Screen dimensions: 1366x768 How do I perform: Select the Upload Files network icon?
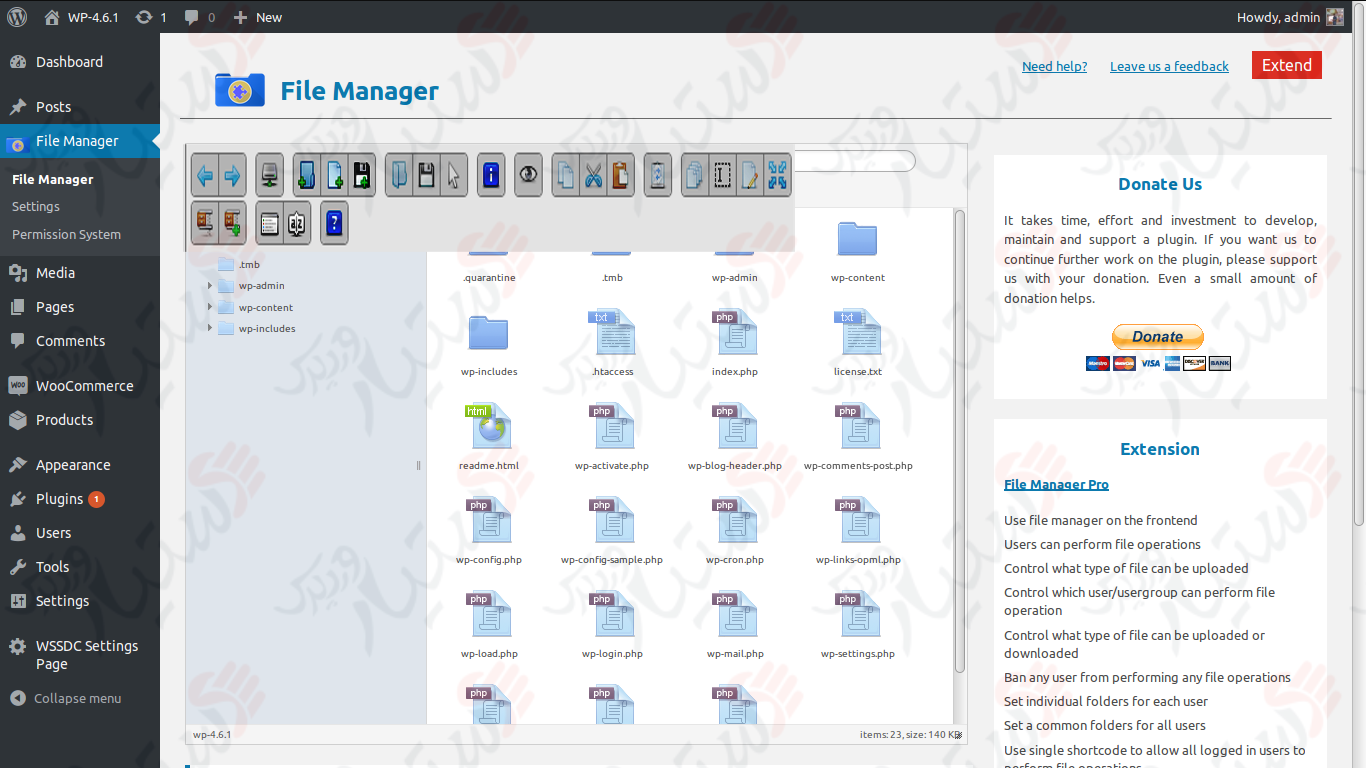268,174
